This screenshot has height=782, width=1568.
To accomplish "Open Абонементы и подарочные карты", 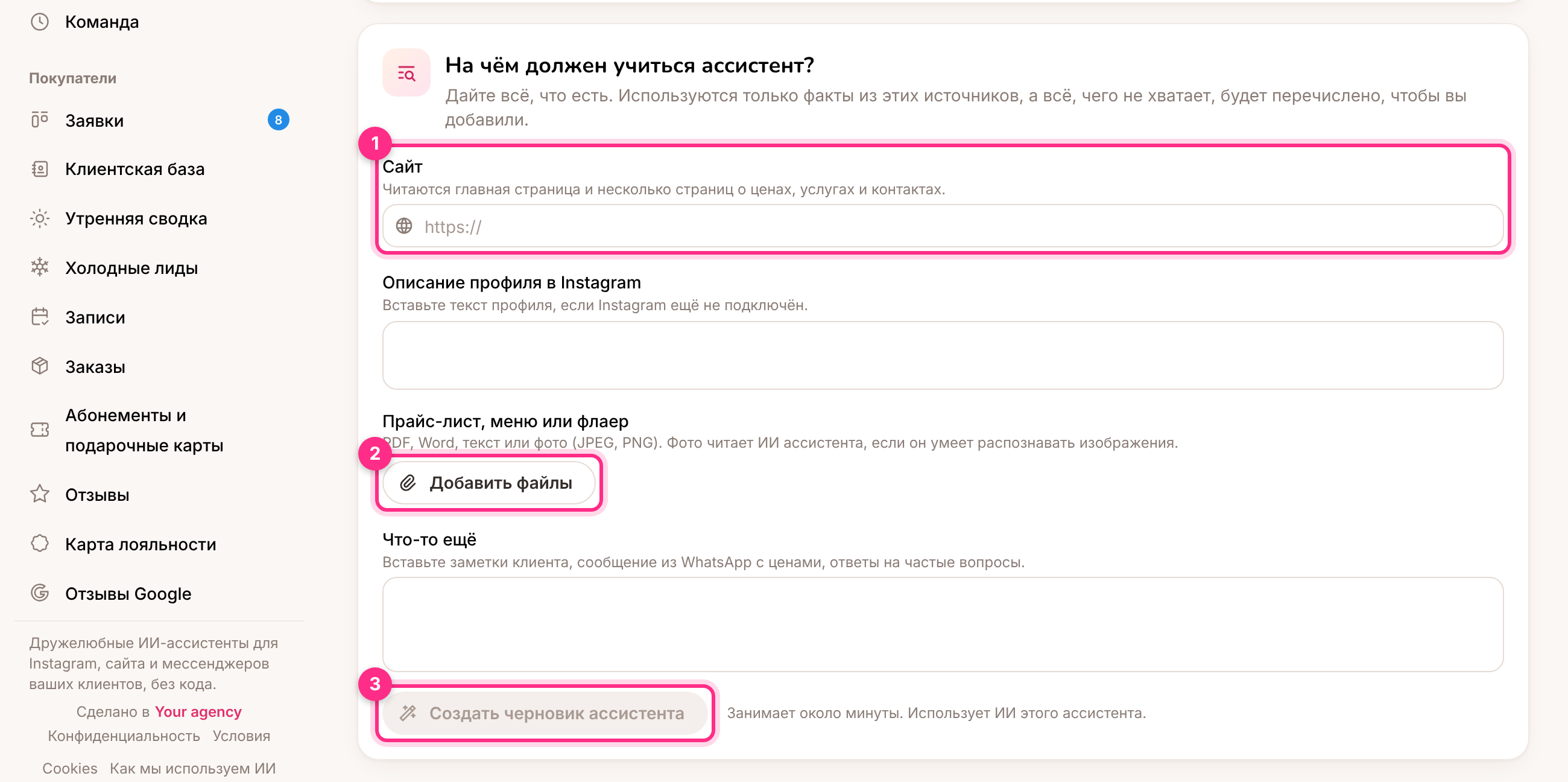I will (159, 430).
